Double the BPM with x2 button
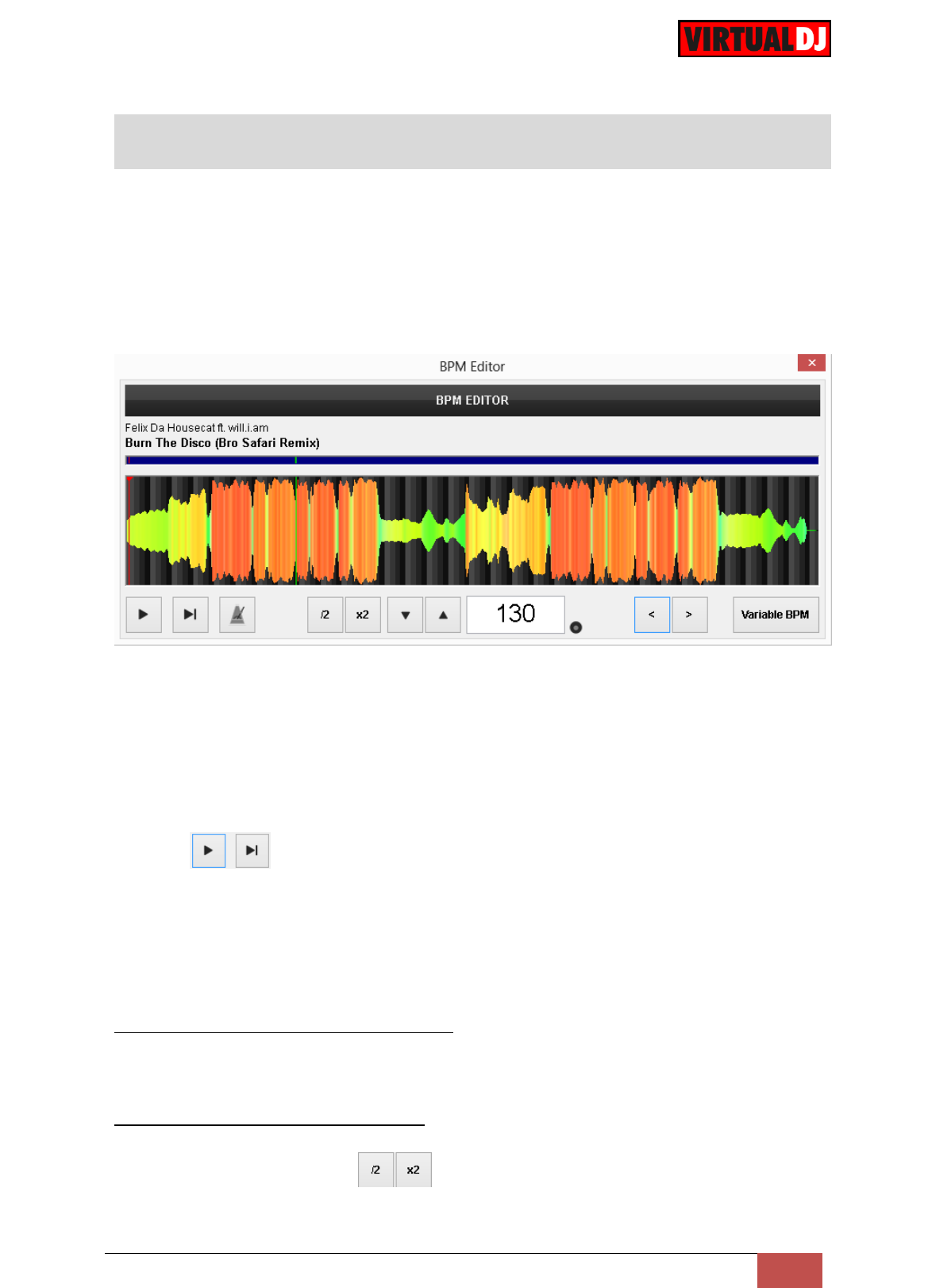Viewport: 928px width, 1288px height. [x=363, y=615]
